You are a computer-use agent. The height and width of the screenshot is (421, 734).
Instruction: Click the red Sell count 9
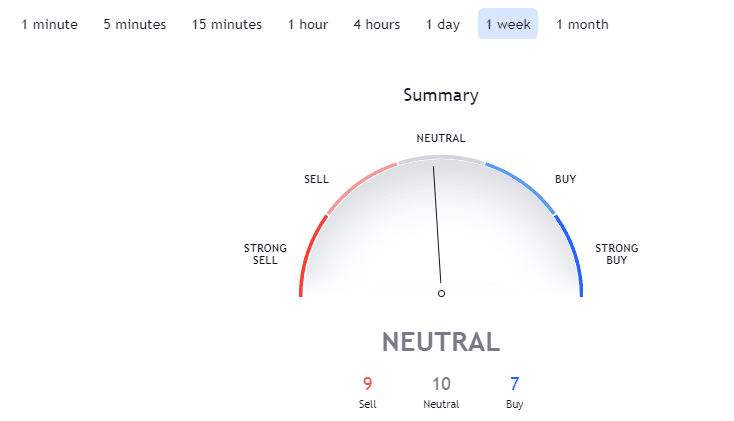(367, 384)
